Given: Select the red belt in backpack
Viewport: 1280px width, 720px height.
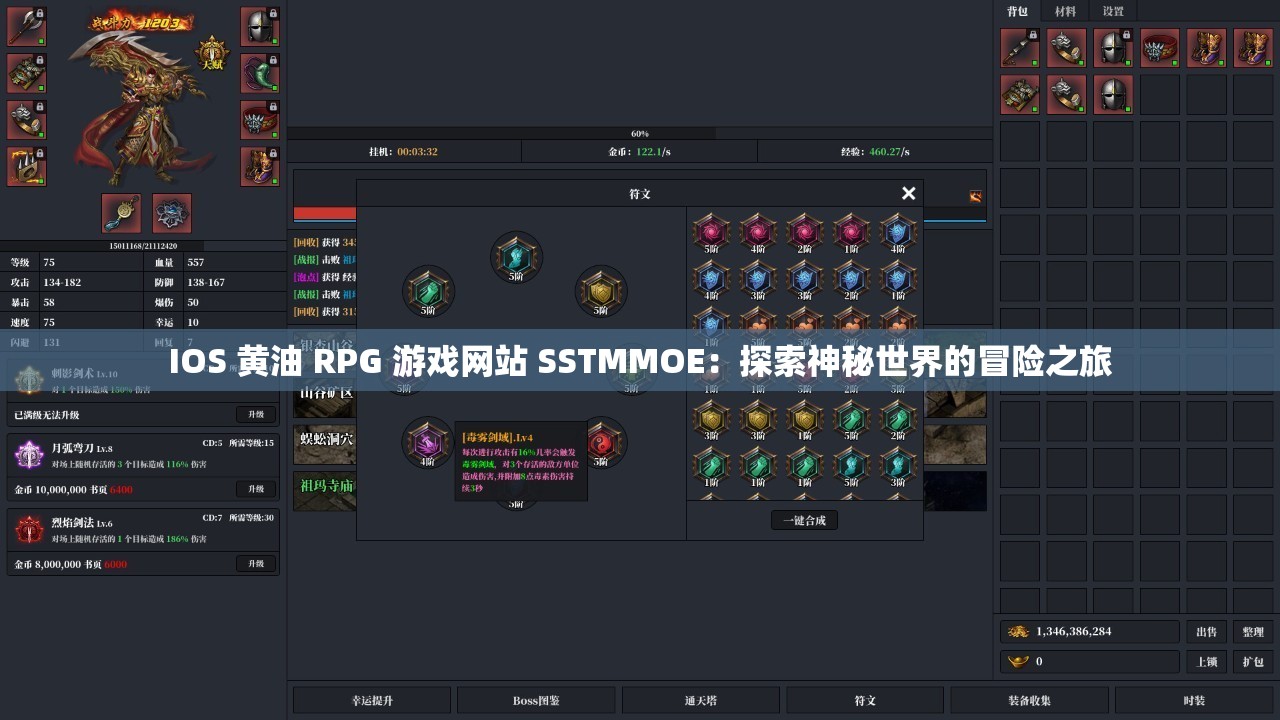Looking at the screenshot, I should (x=1160, y=48).
